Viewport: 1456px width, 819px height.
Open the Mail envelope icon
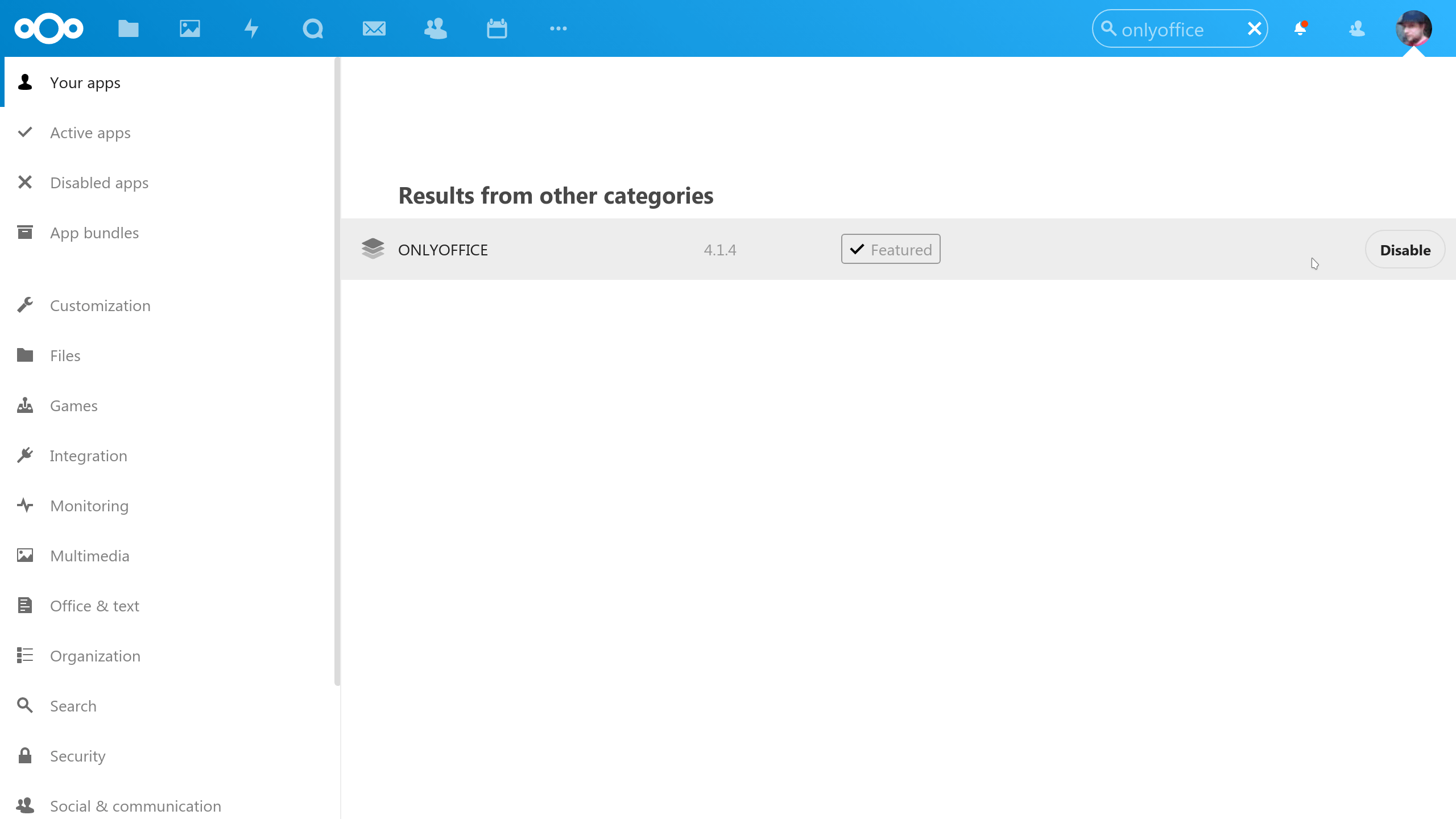pyautogui.click(x=374, y=28)
